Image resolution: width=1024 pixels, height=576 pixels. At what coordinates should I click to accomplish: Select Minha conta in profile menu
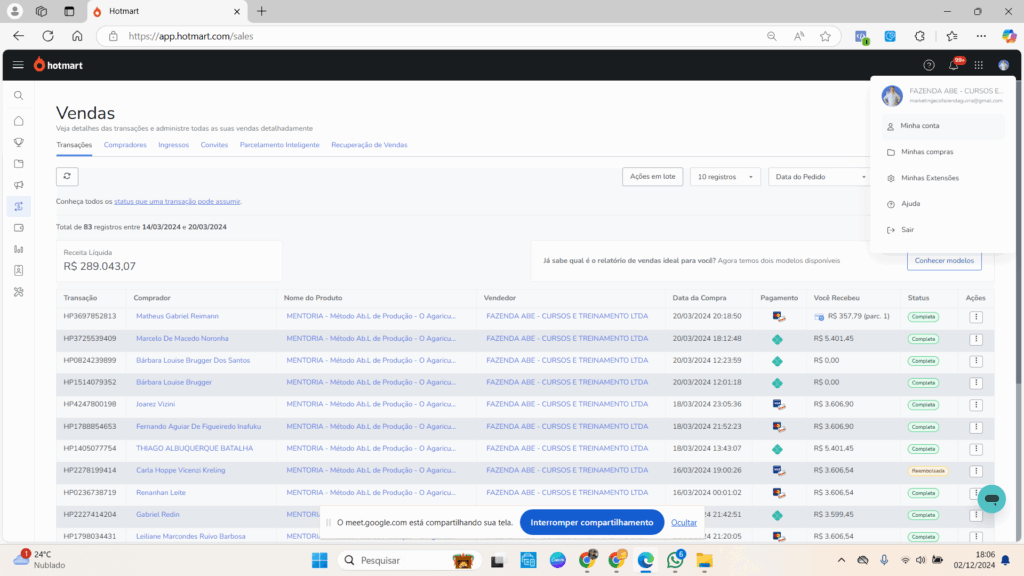943,126
